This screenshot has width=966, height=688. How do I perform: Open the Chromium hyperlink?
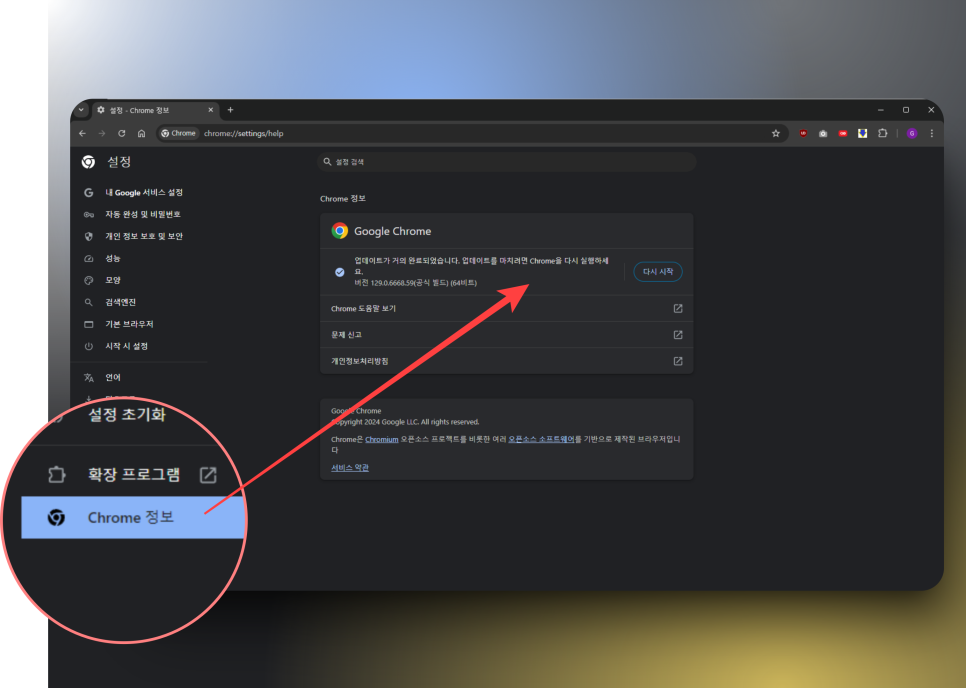tap(381, 439)
